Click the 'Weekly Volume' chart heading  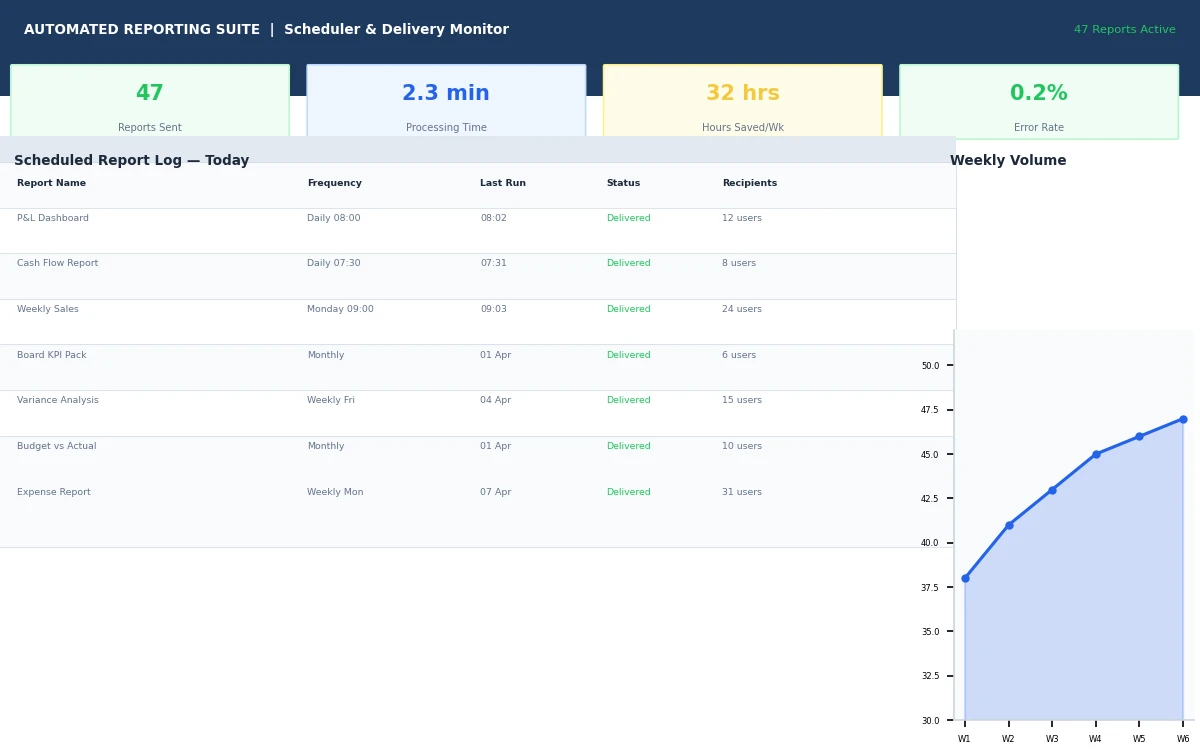tap(1008, 161)
